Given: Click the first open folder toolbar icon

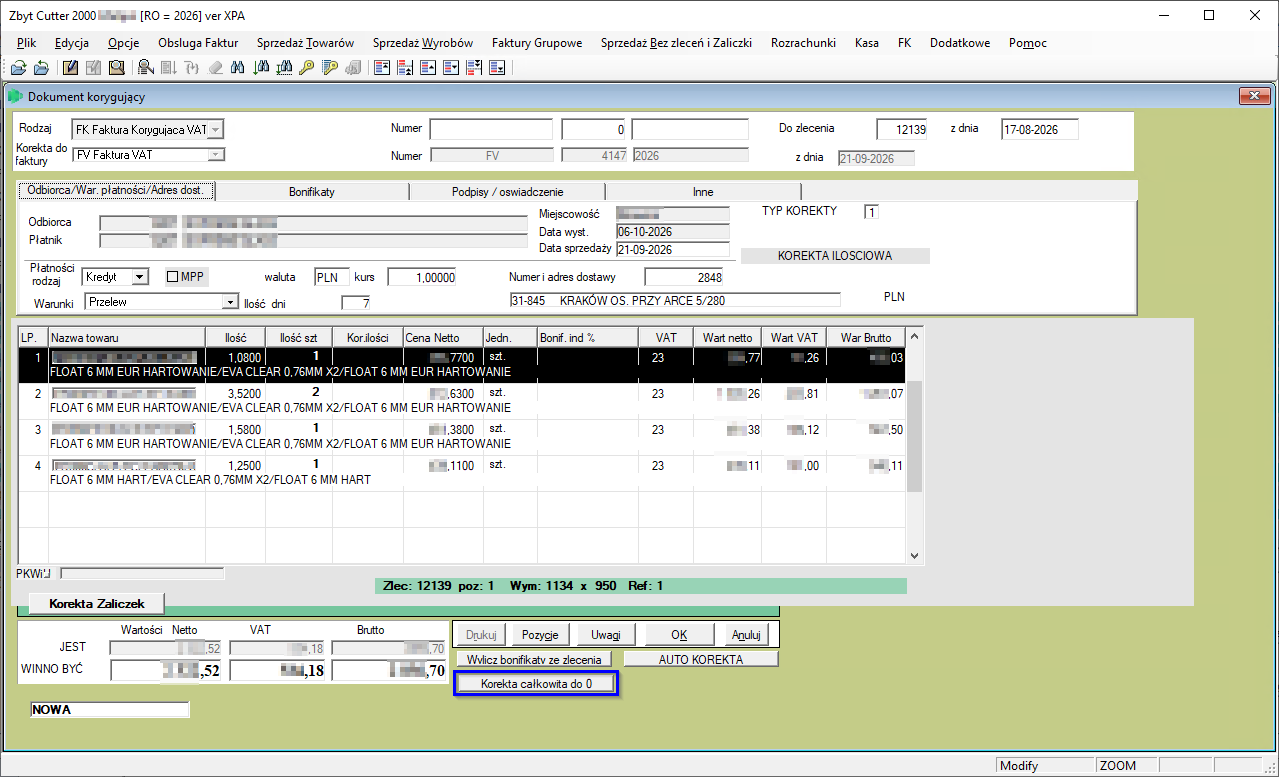Looking at the screenshot, I should (18, 67).
